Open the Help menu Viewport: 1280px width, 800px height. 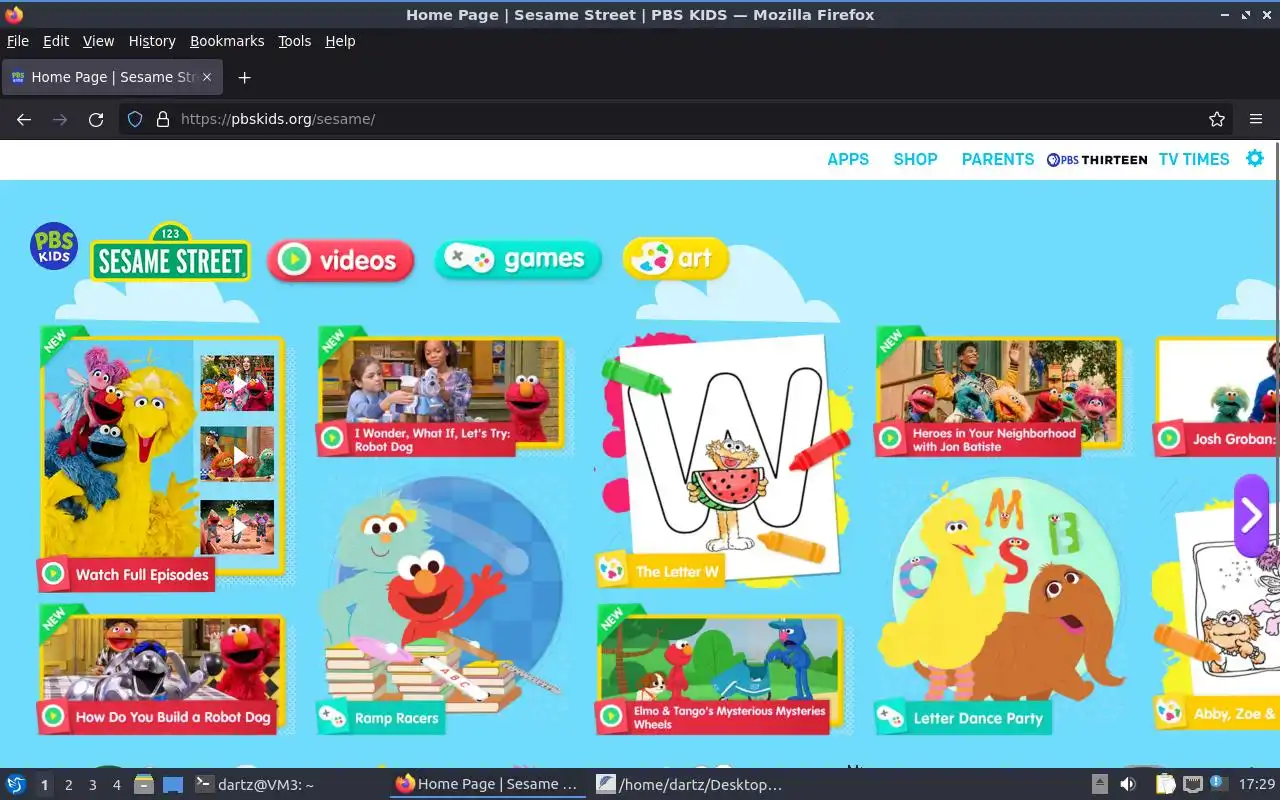click(x=340, y=41)
